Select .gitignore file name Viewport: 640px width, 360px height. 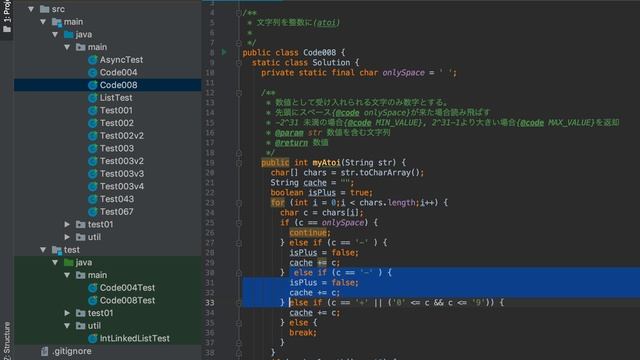tap(72, 351)
